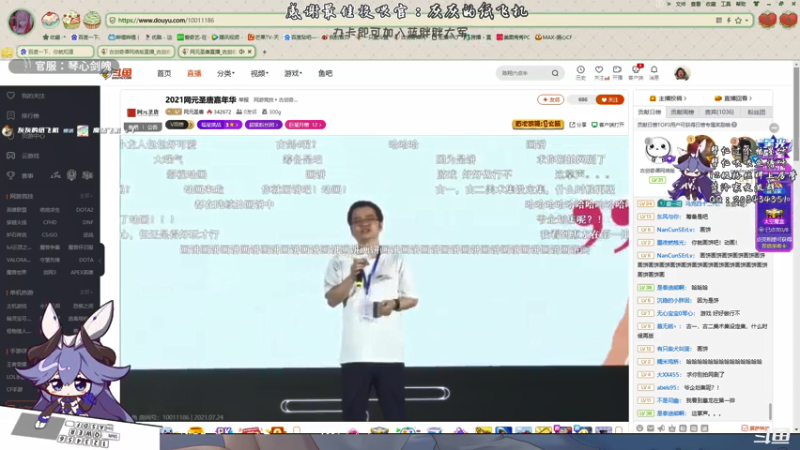Screen dimensions: 800x450
Task: Open CS:GO category in sidebar
Action: [x=49, y=235]
